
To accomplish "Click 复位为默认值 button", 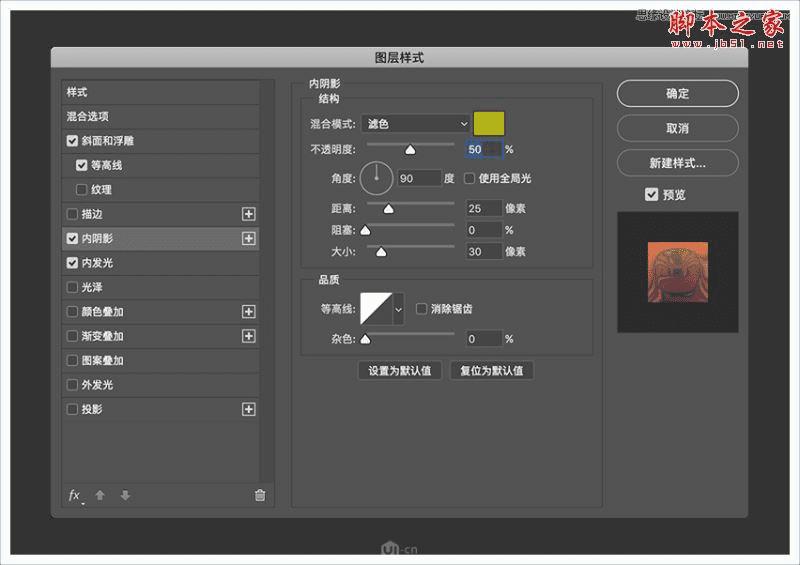I will (x=491, y=371).
